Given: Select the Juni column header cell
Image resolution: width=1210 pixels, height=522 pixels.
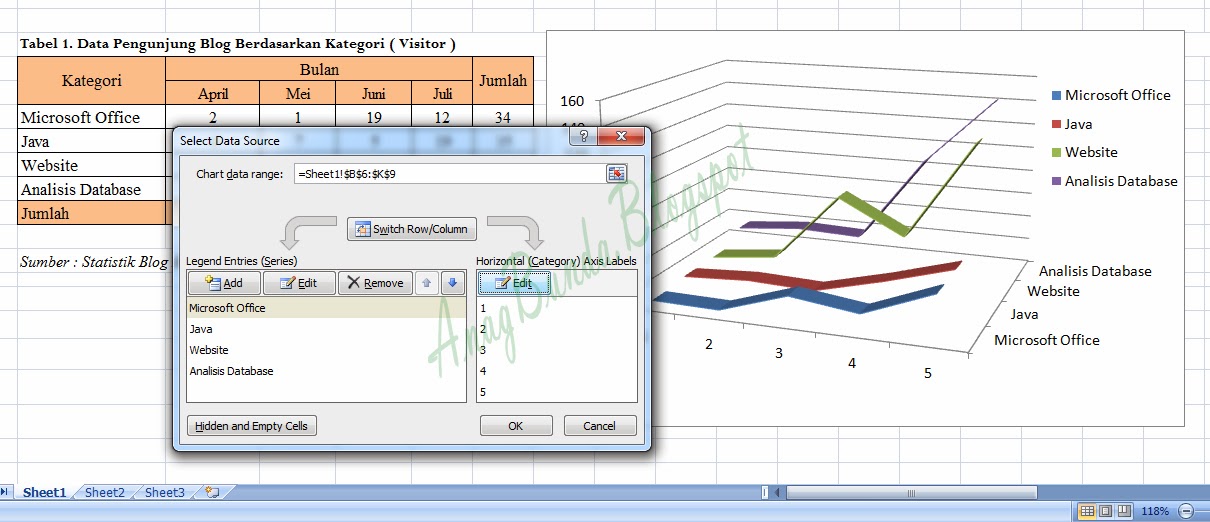Looking at the screenshot, I should (x=374, y=93).
